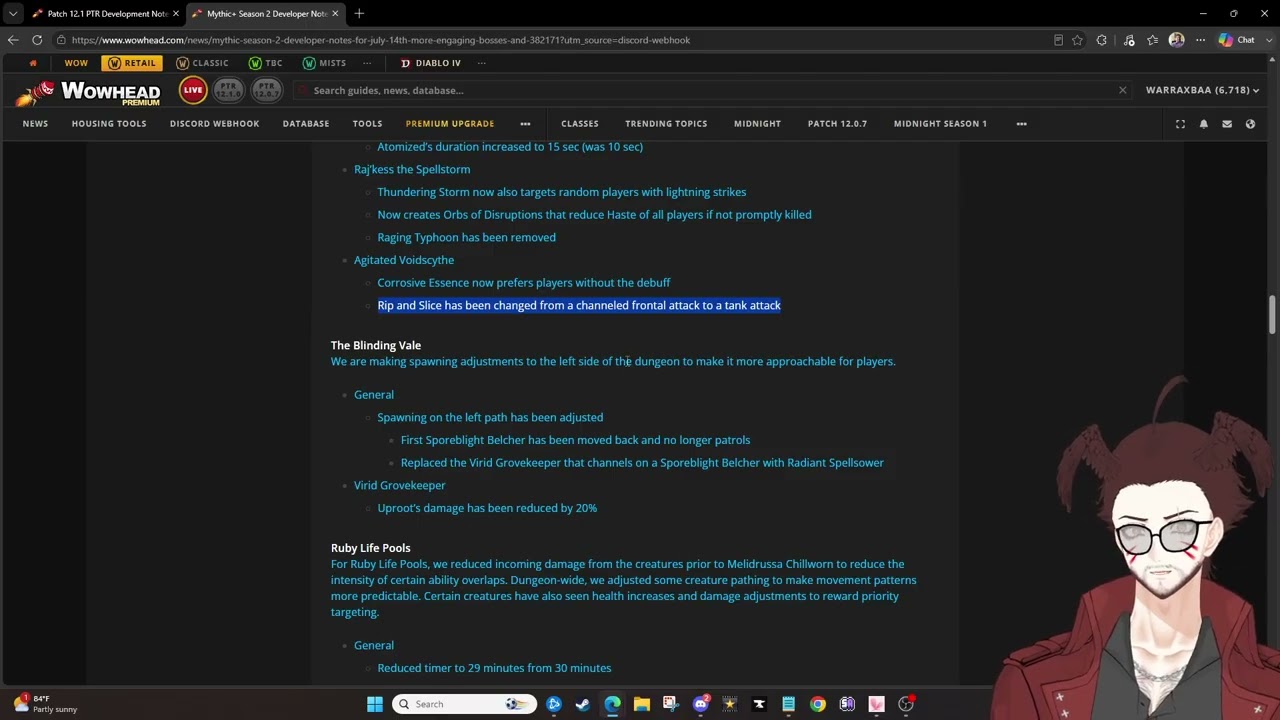Click the Windows taskbar Search box
The height and width of the screenshot is (720, 1280).
(462, 704)
